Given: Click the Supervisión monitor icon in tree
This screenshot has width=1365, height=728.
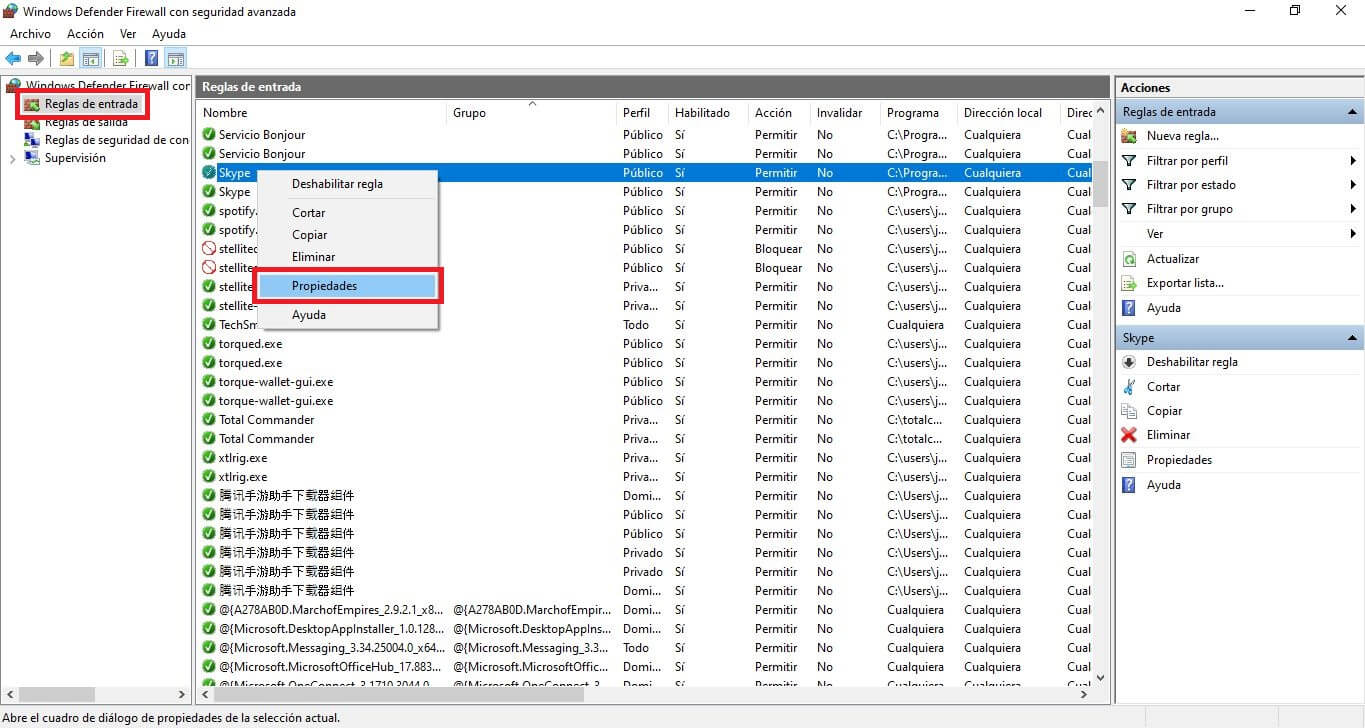Looking at the screenshot, I should 32,158.
